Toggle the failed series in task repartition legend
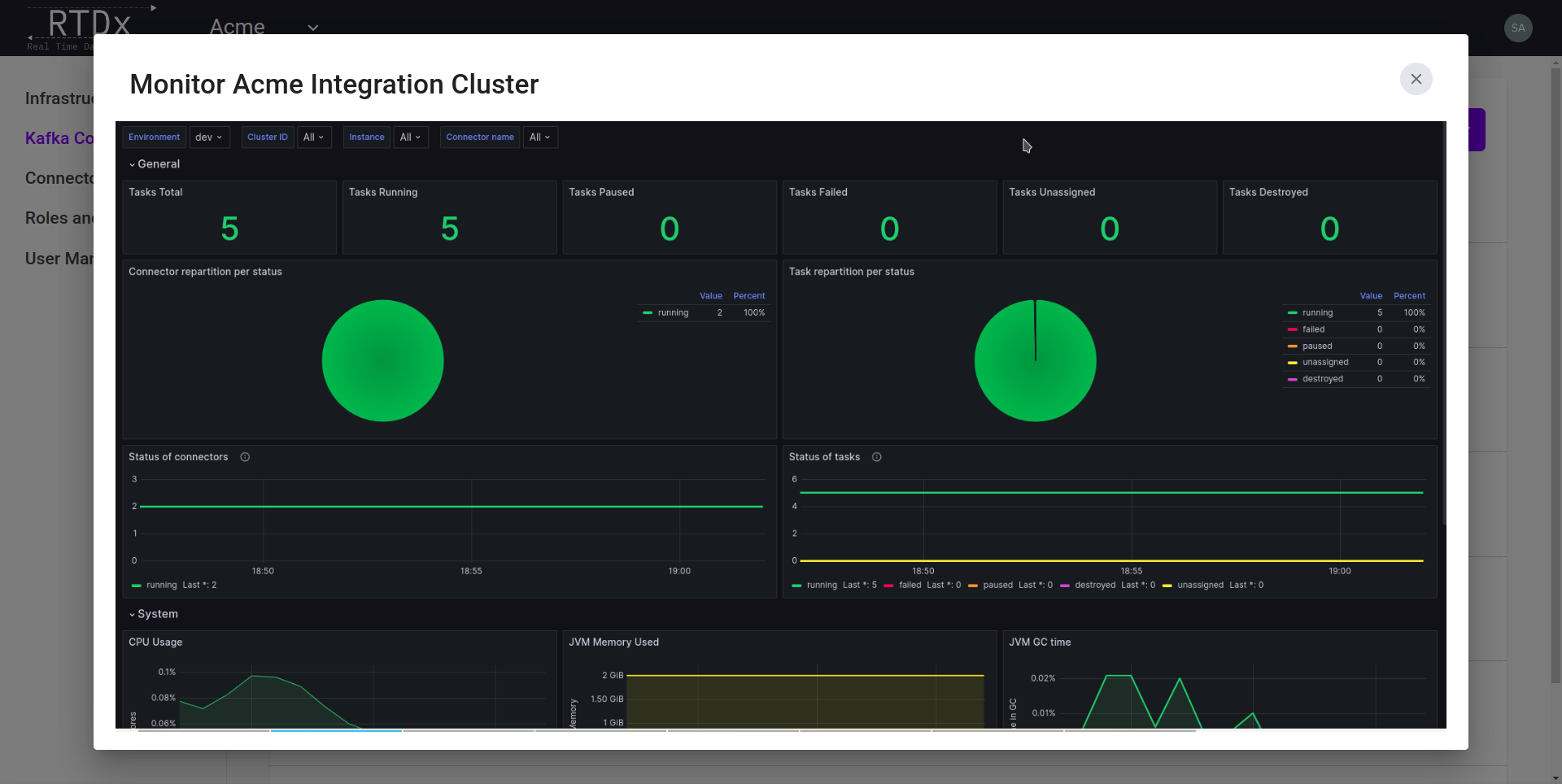This screenshot has width=1562, height=784. pos(1313,329)
